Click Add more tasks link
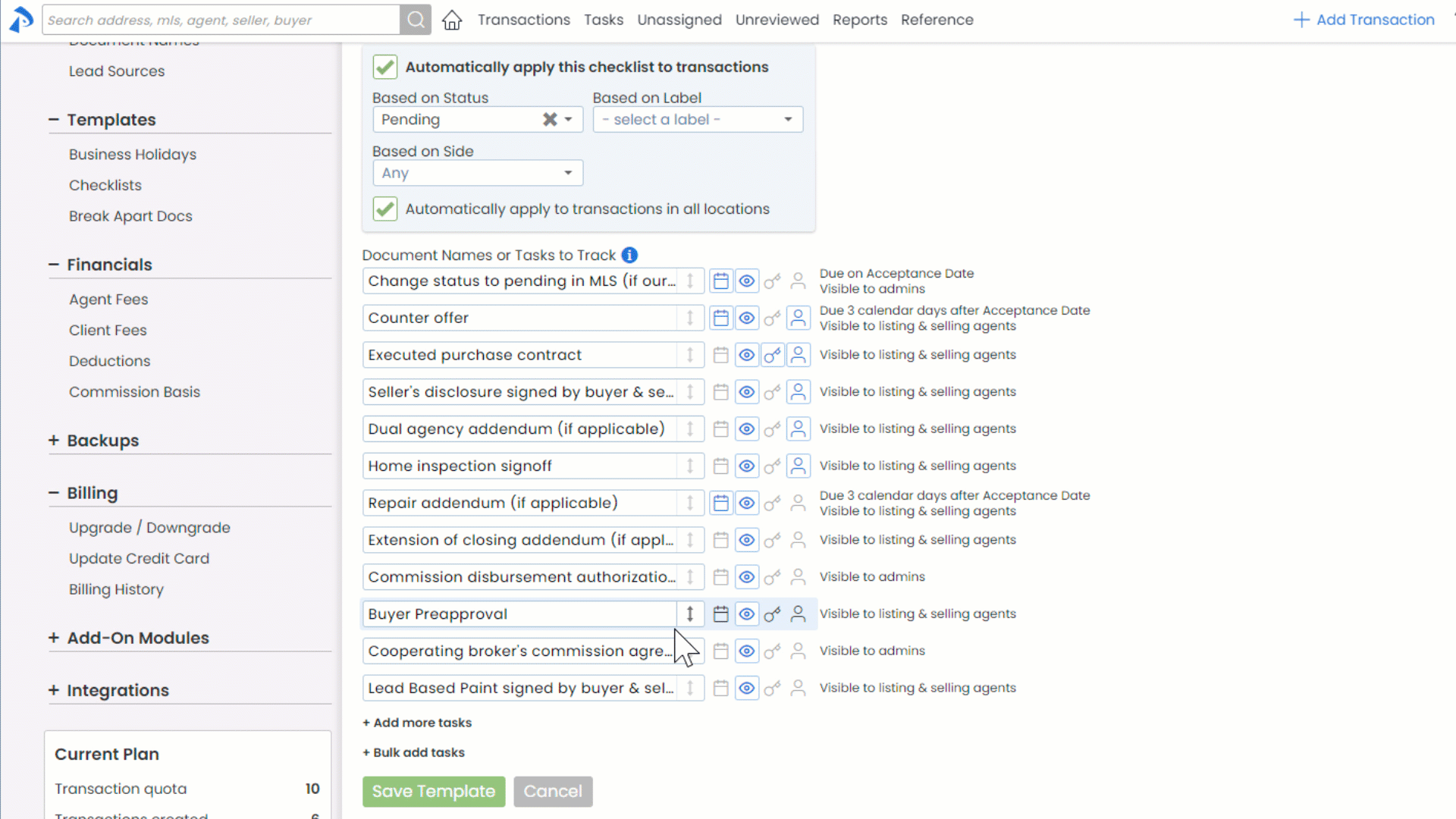The width and height of the screenshot is (1456, 819). [x=417, y=723]
